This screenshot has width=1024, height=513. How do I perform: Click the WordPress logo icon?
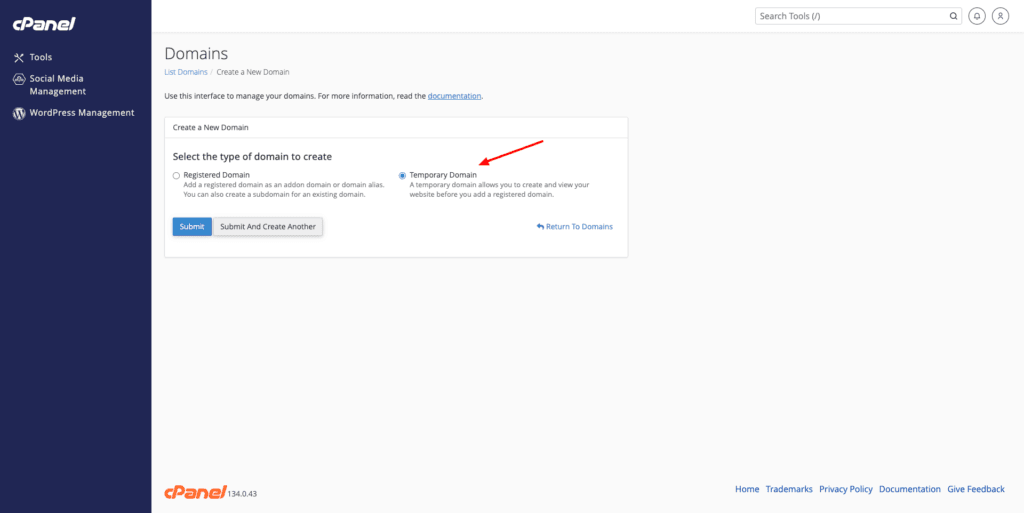[19, 113]
